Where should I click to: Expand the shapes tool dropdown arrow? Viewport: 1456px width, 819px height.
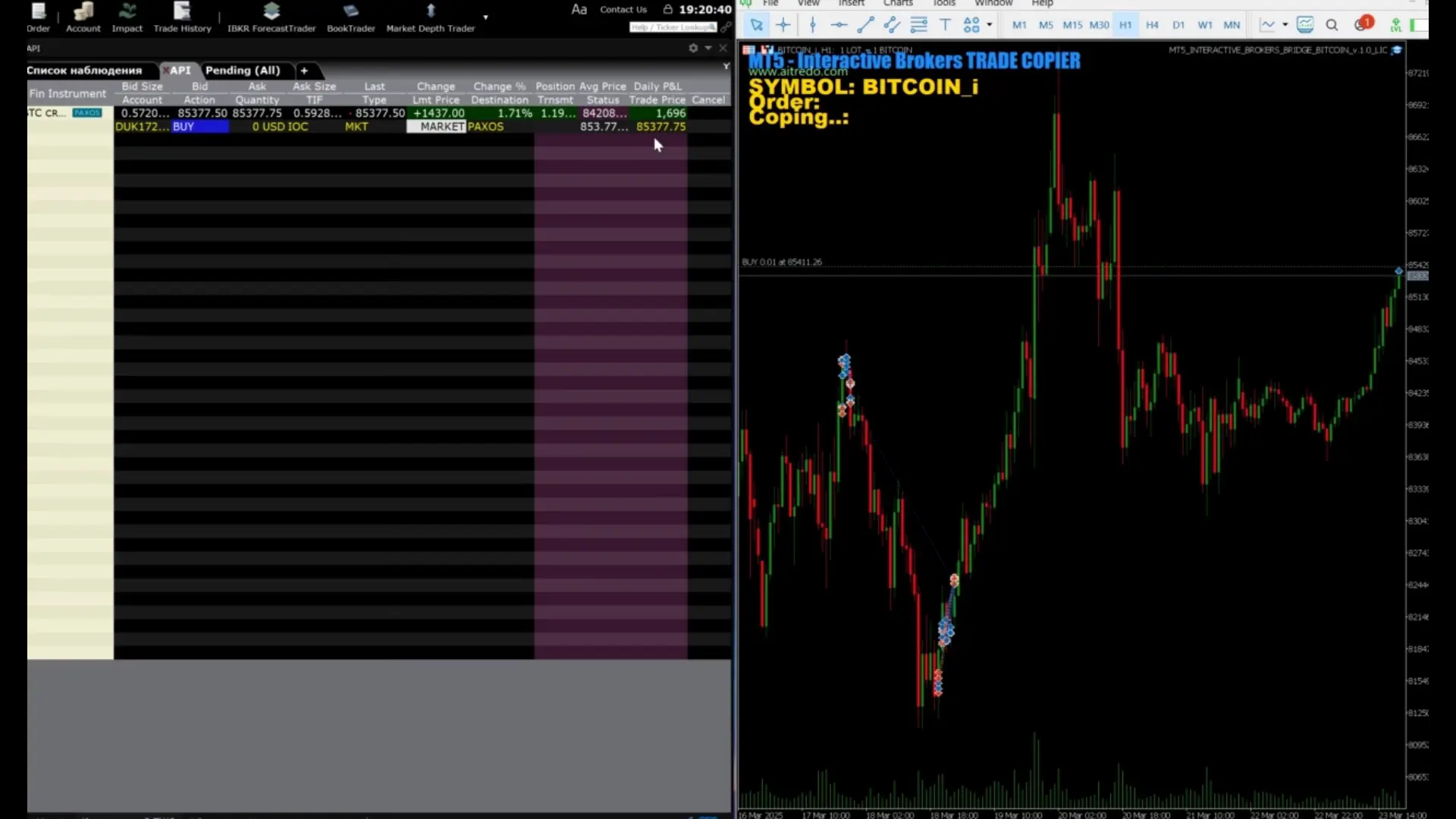coord(989,25)
